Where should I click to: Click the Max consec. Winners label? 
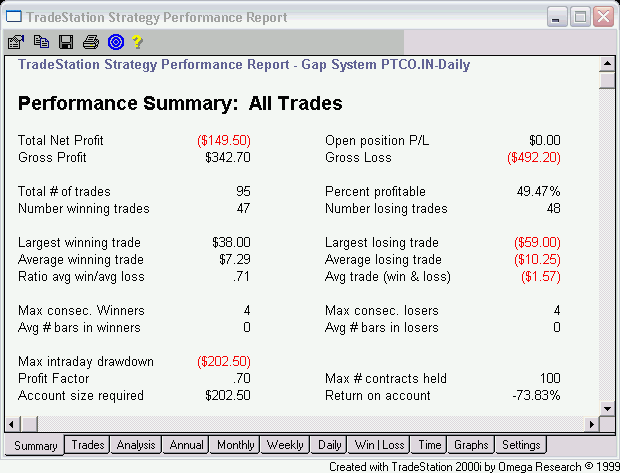click(81, 310)
